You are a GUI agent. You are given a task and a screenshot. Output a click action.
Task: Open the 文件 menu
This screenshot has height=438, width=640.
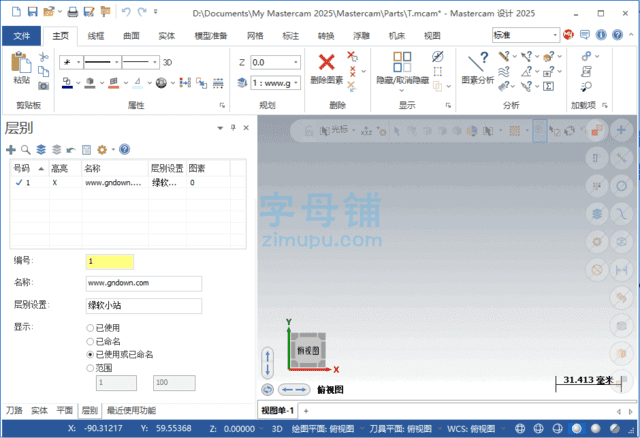22,36
